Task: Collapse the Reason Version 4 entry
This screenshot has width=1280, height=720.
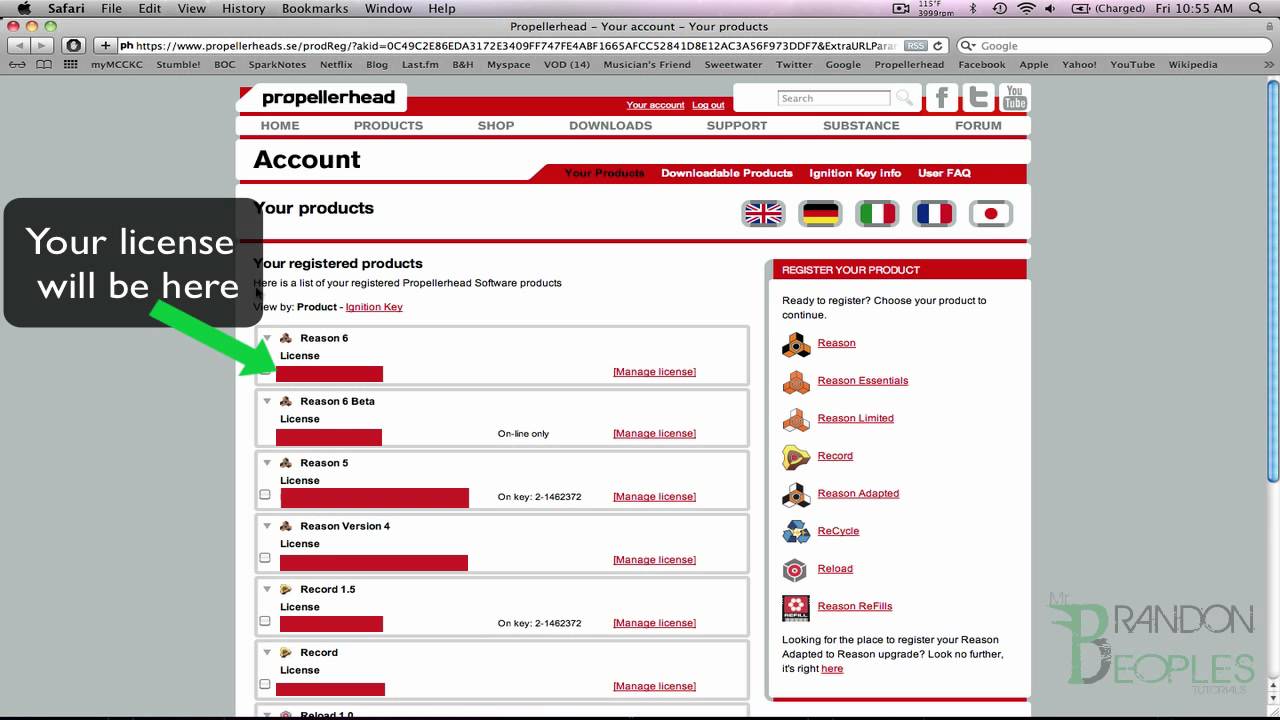Action: [267, 526]
